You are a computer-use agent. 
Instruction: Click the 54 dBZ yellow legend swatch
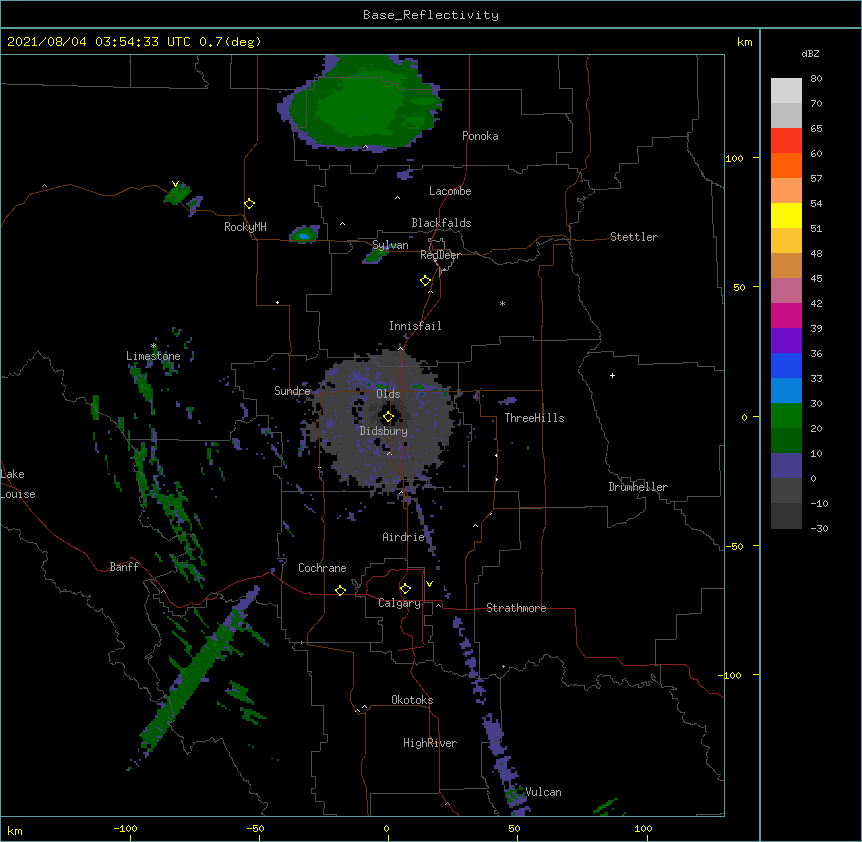click(786, 215)
